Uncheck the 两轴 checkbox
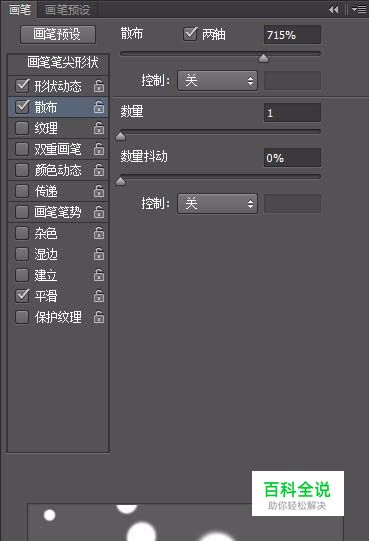Screen dimensions: 369x541 (190, 34)
